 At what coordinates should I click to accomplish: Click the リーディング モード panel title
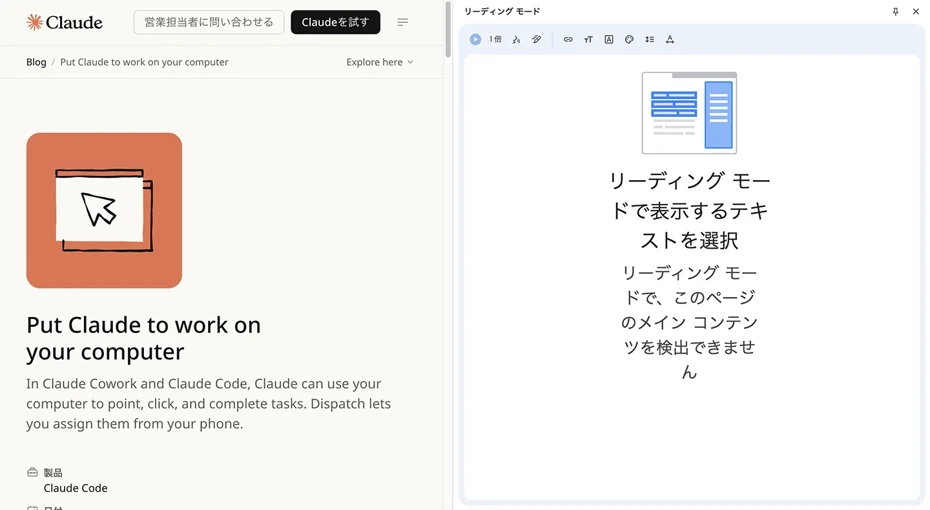point(502,11)
